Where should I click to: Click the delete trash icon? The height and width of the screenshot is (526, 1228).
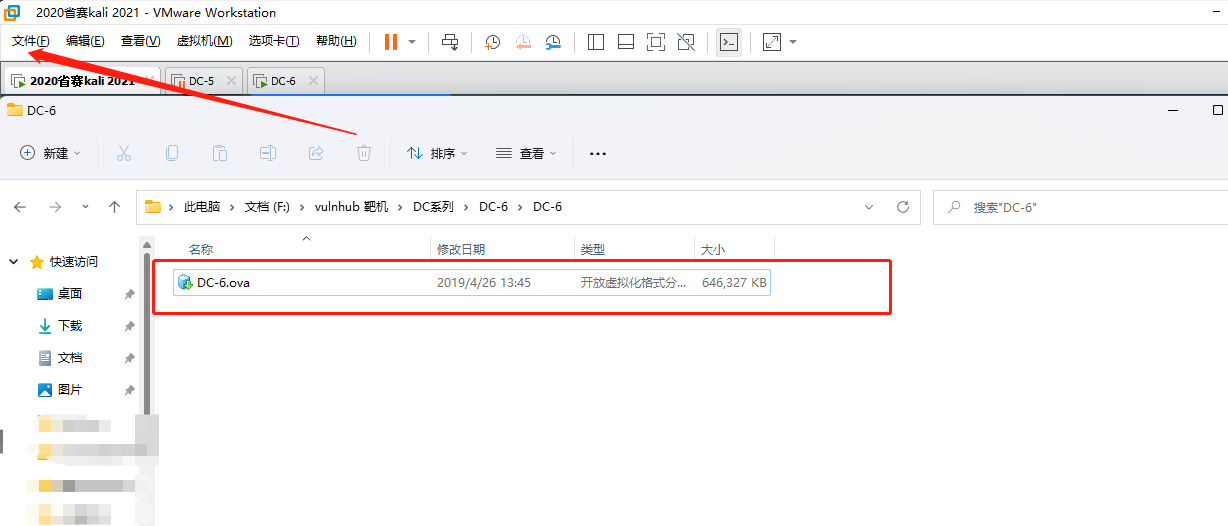pos(364,153)
